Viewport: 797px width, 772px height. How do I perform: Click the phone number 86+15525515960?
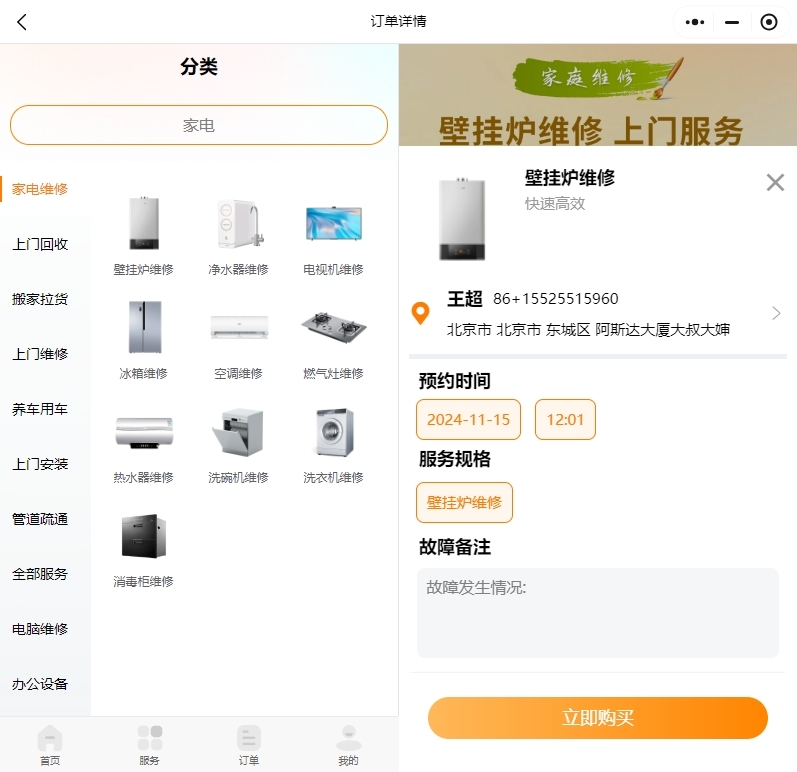point(556,298)
